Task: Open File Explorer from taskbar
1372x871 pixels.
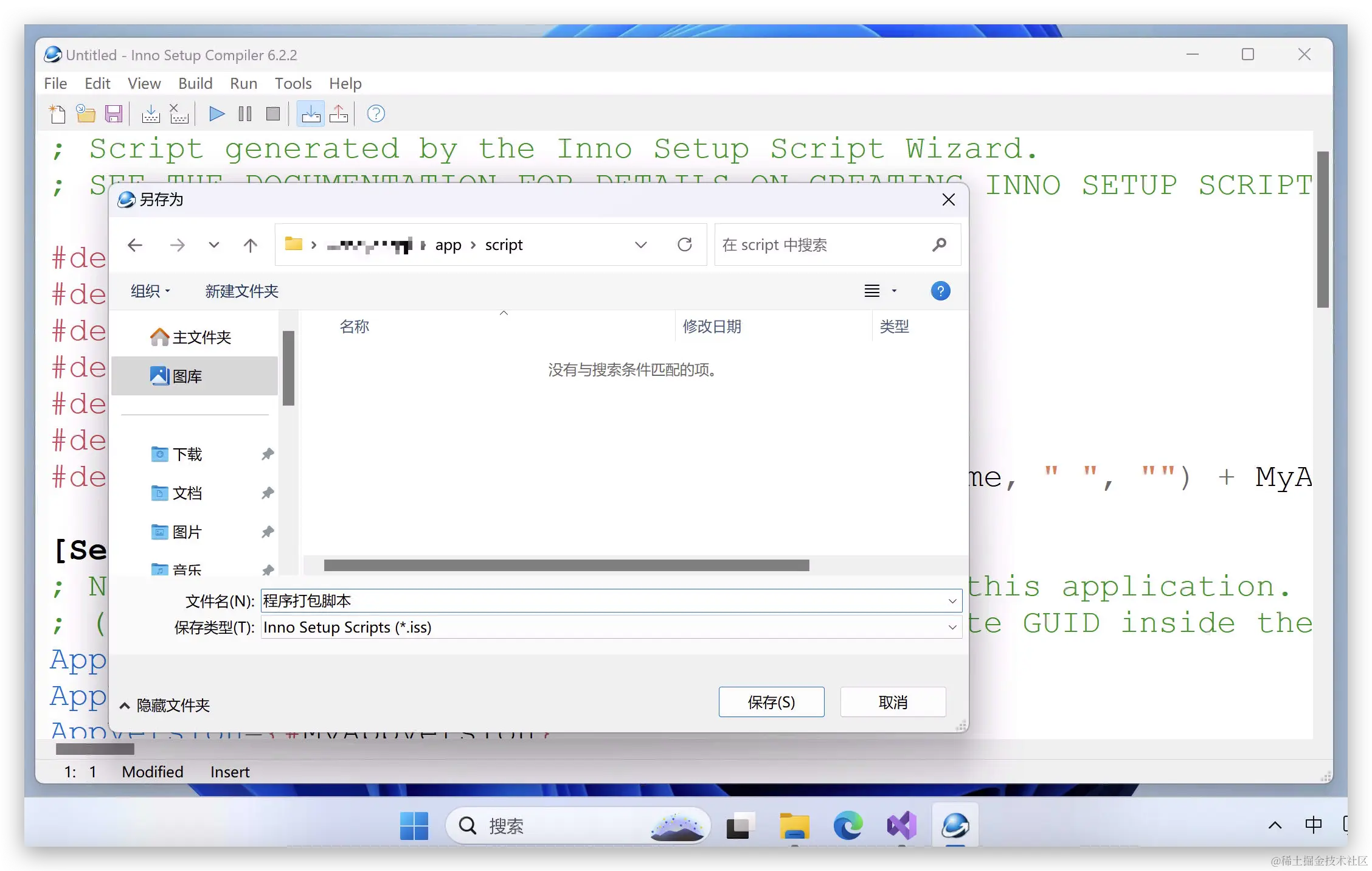Action: click(x=794, y=825)
